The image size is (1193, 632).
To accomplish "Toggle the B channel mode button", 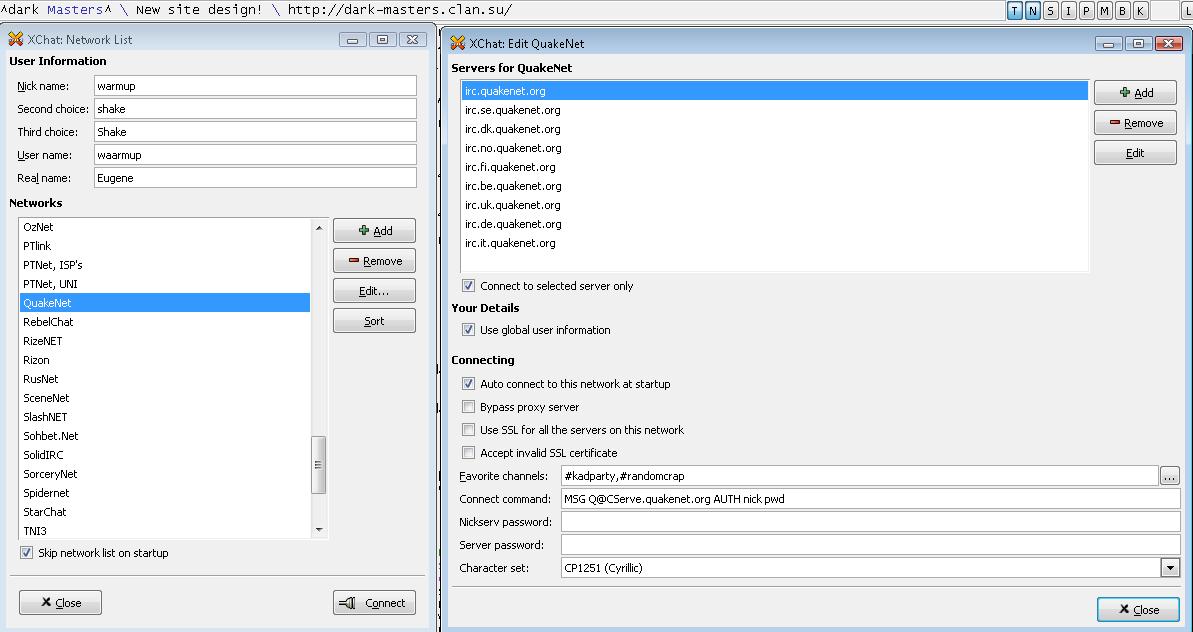I will coord(1123,11).
